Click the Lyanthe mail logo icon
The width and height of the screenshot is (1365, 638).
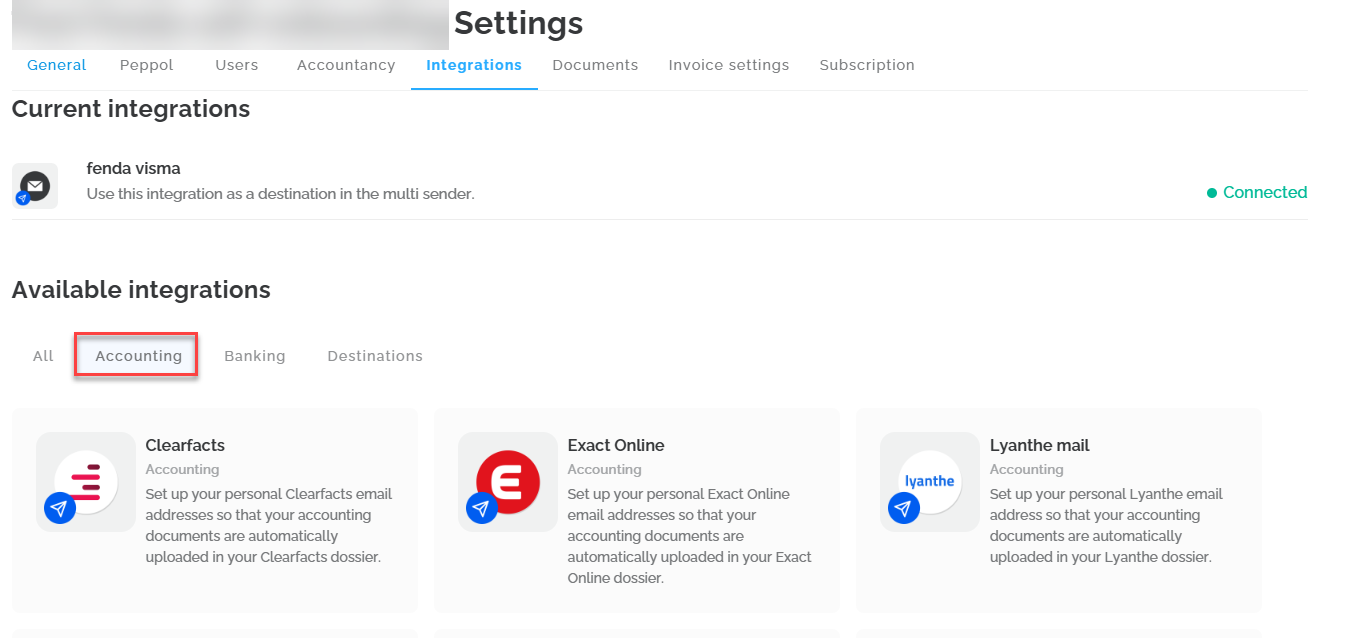930,482
